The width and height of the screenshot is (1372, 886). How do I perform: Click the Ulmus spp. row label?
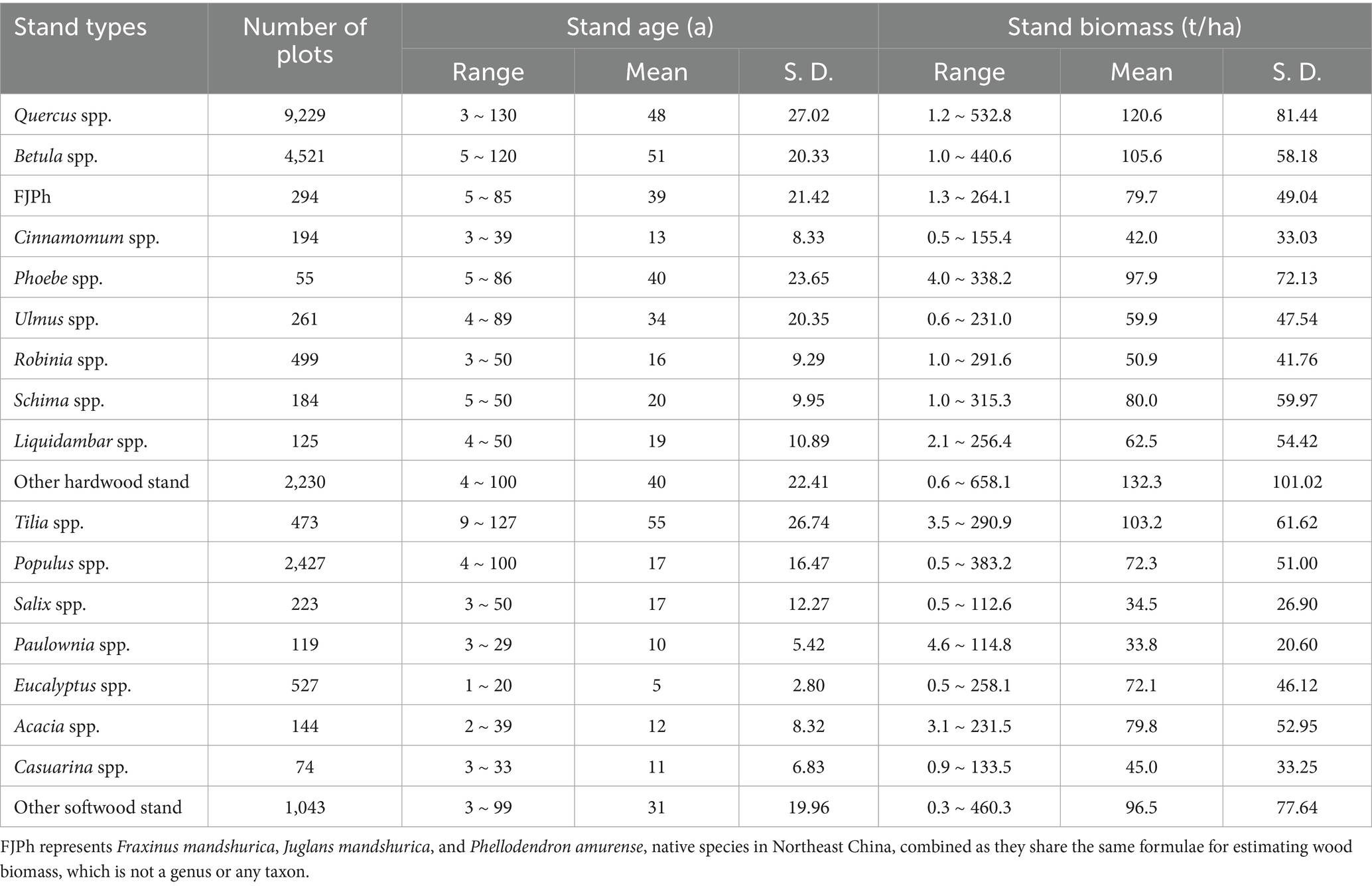(x=56, y=319)
